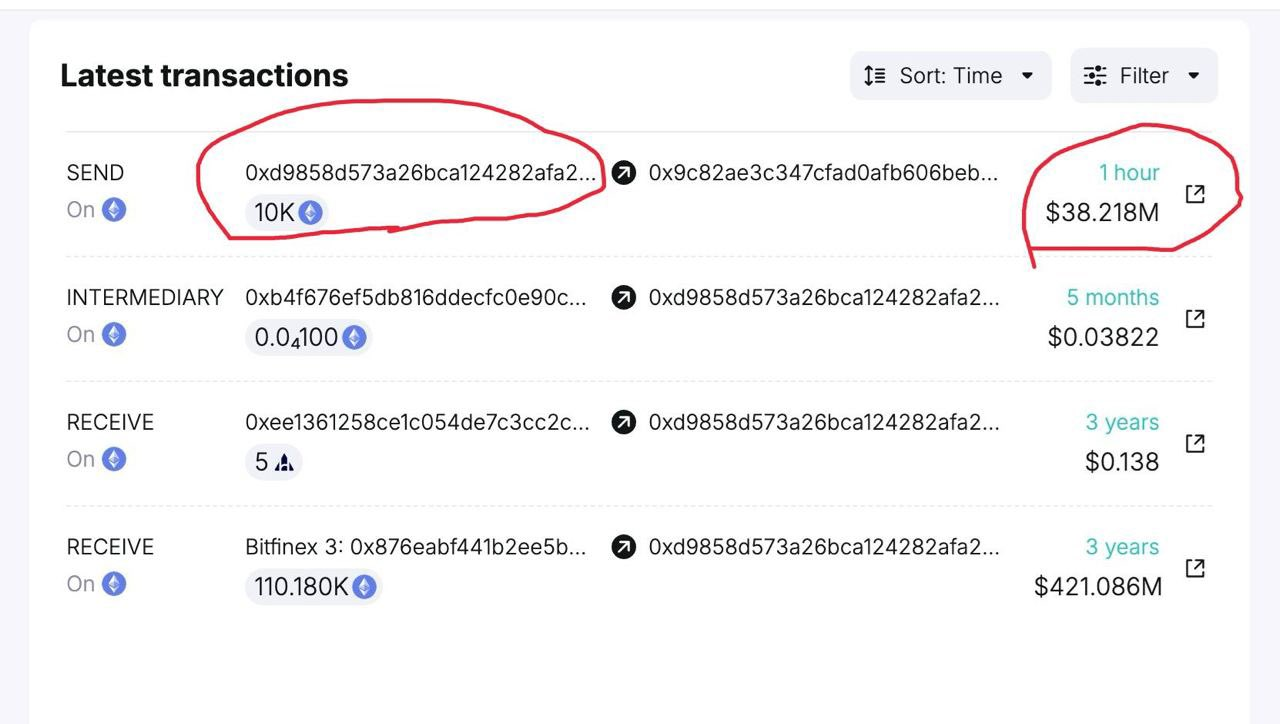
Task: Click the 10K ETH amount badge
Action: tap(287, 212)
